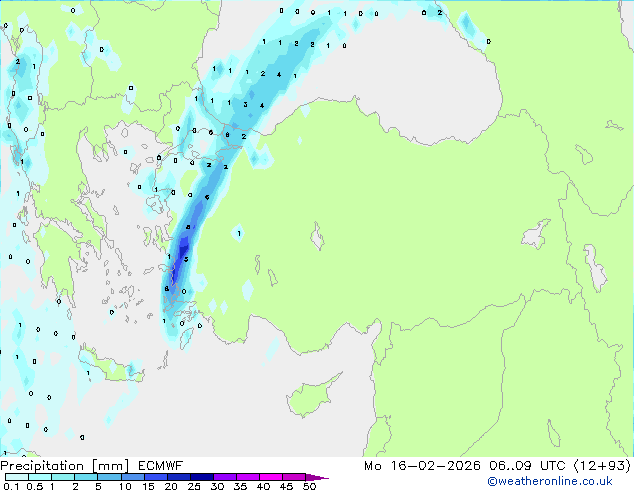Click the legend scale label '0.1'
This screenshot has width=634, height=490.
11,486
